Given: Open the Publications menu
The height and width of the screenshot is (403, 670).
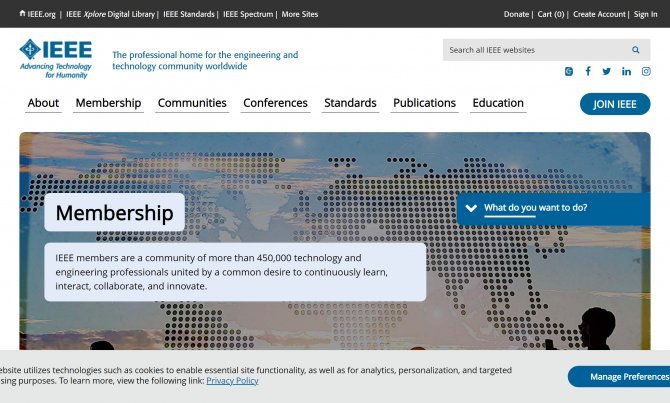Looking at the screenshot, I should click(424, 103).
